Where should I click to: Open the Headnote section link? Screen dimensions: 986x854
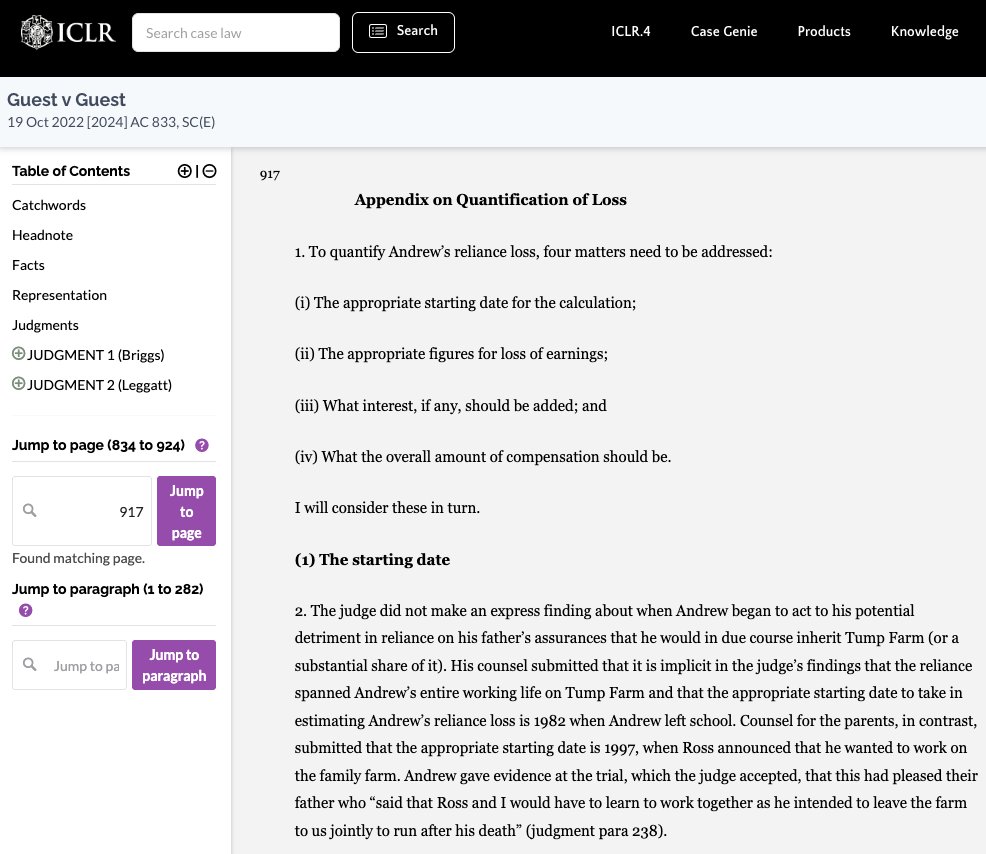(42, 234)
